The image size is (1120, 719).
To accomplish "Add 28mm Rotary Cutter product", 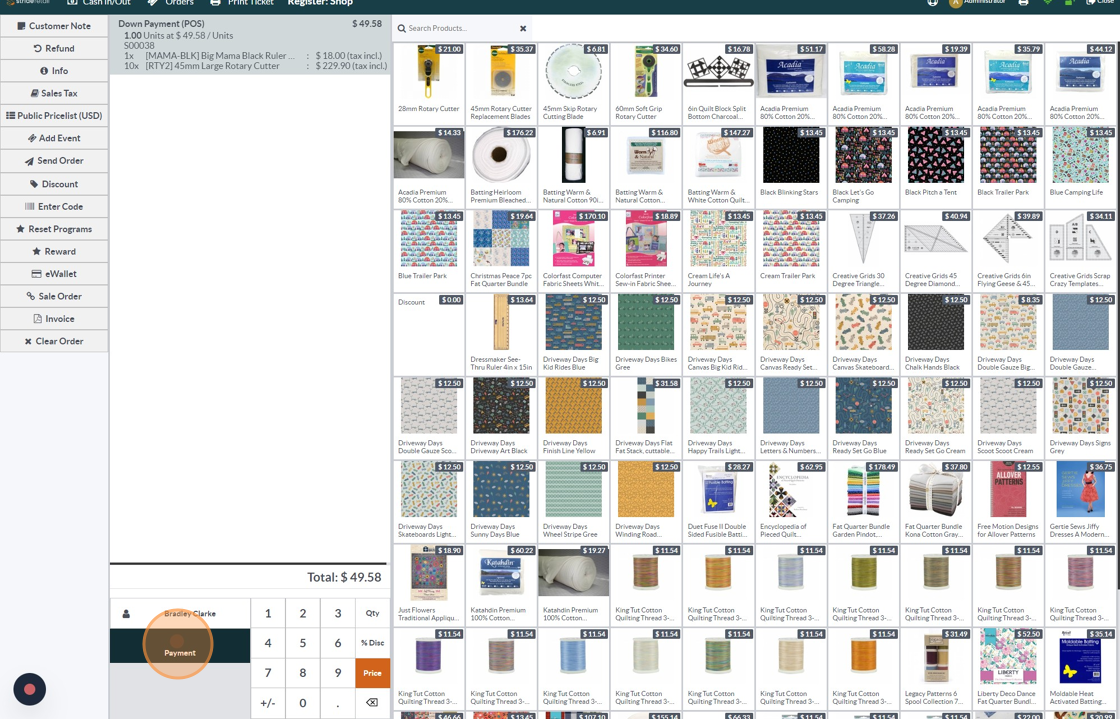I will pos(429,84).
